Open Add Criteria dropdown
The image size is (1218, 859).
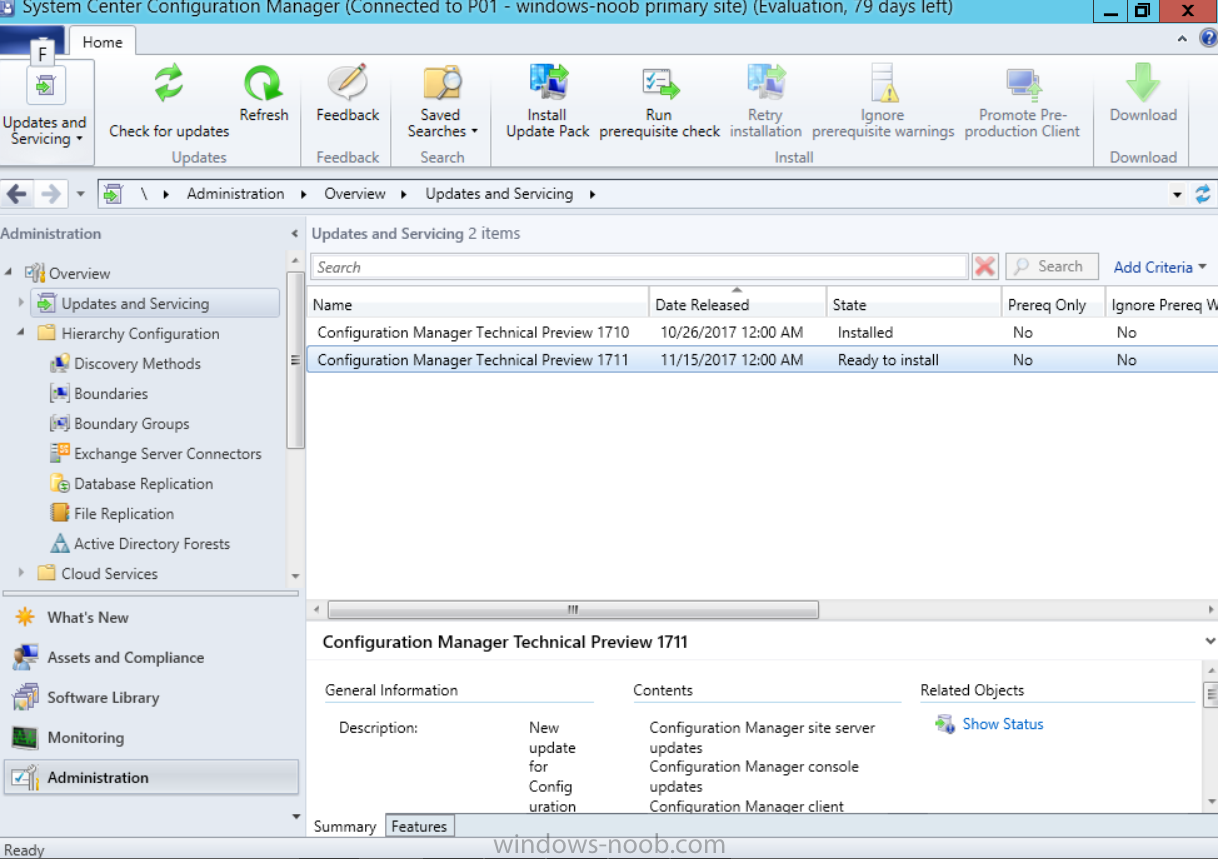pos(1160,267)
